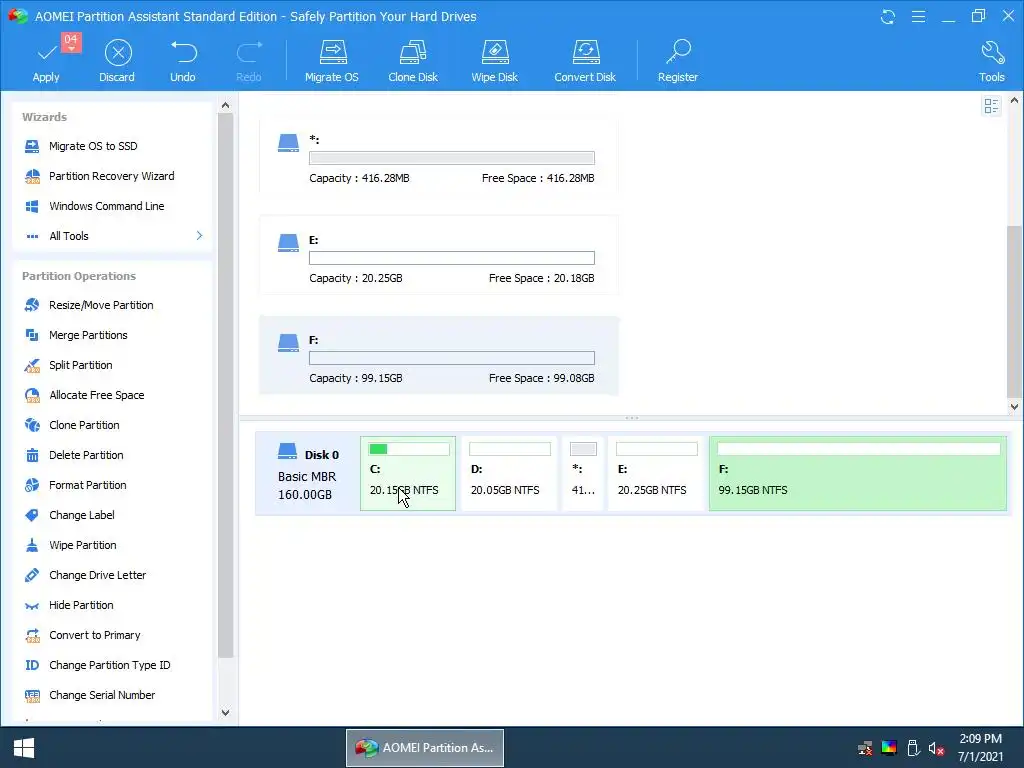Open the Tools wrench menu

pos(991,60)
